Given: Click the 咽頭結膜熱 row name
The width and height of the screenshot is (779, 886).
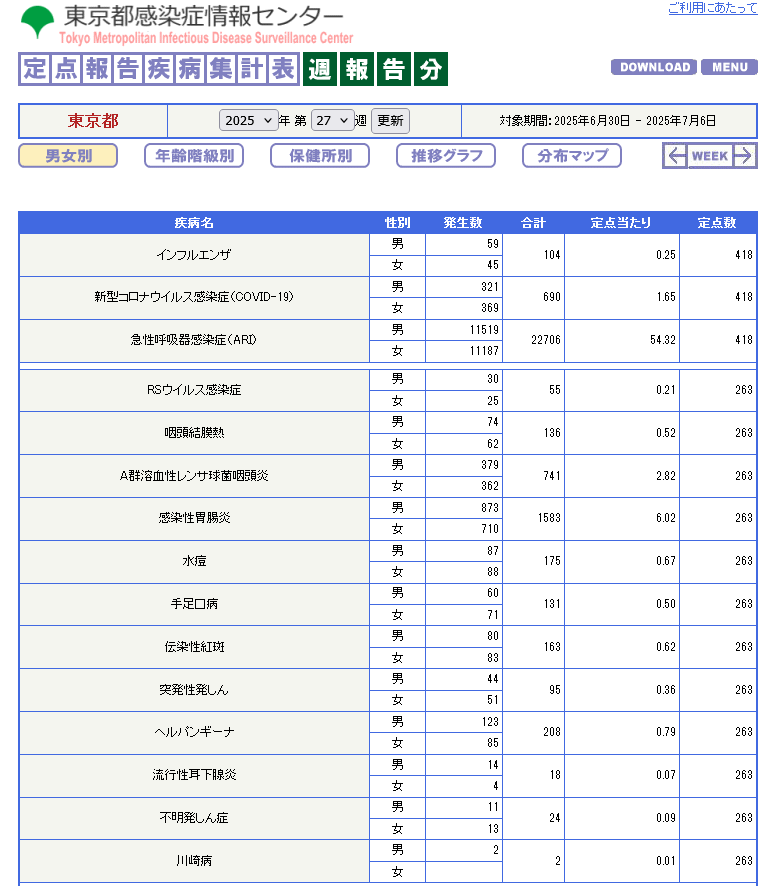Looking at the screenshot, I should click(x=194, y=433).
